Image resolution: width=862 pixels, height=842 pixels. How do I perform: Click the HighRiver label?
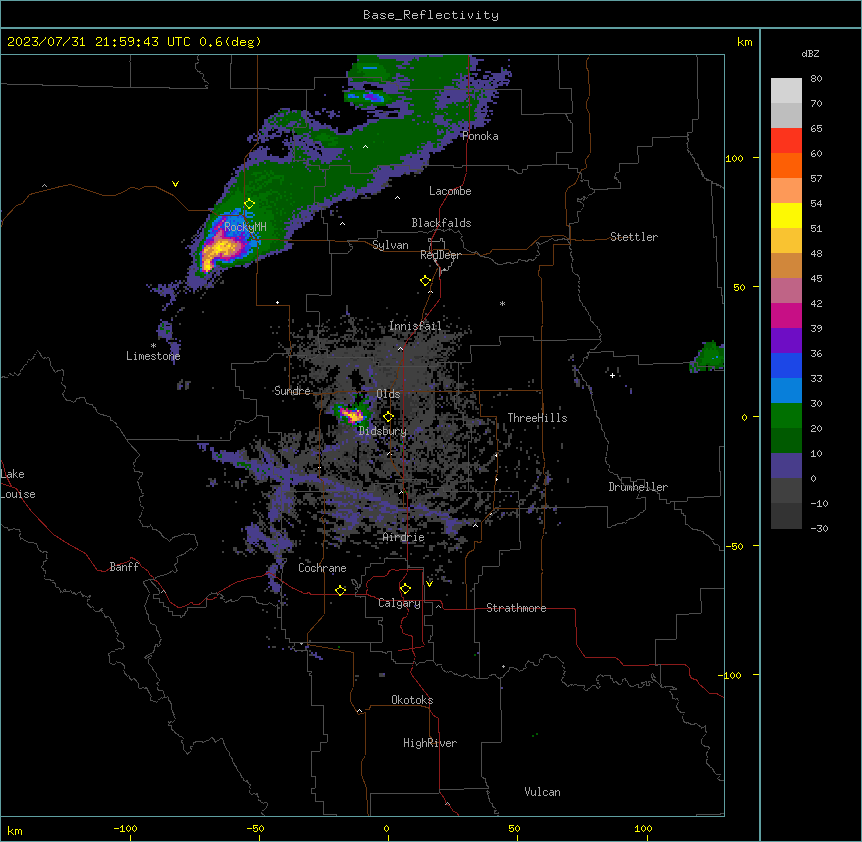click(430, 743)
